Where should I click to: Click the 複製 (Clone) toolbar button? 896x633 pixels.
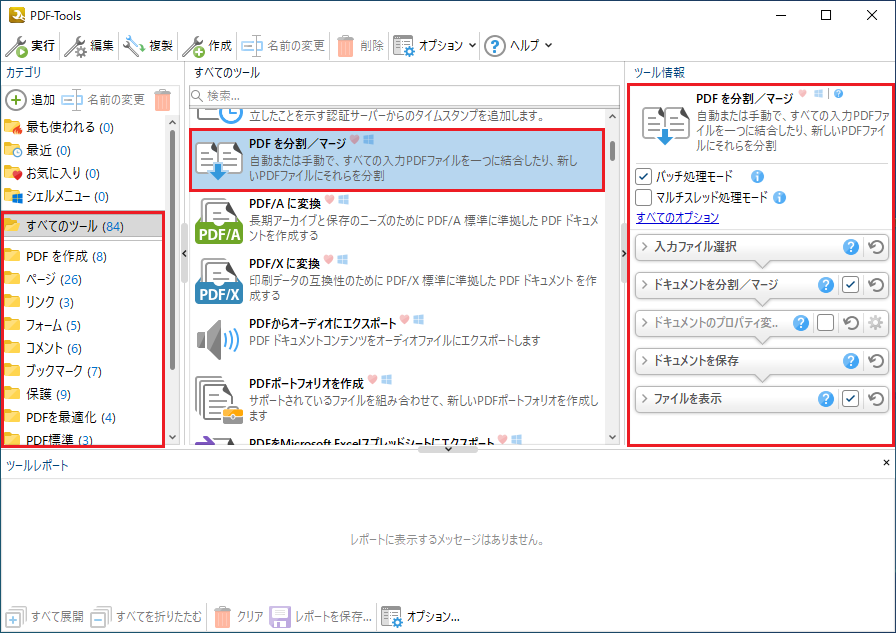tap(149, 46)
